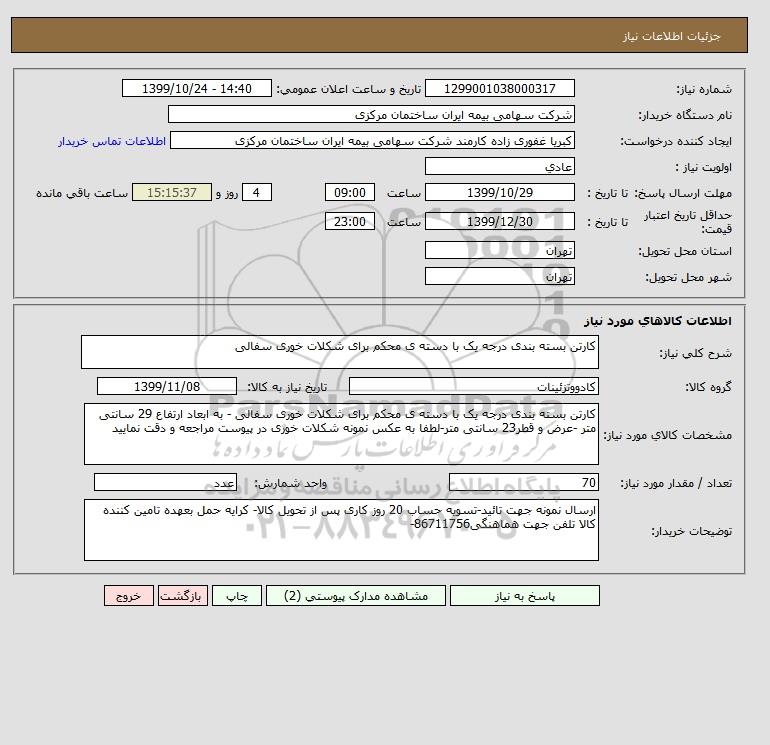
Task: Click general need description text box
Action: pos(340,352)
